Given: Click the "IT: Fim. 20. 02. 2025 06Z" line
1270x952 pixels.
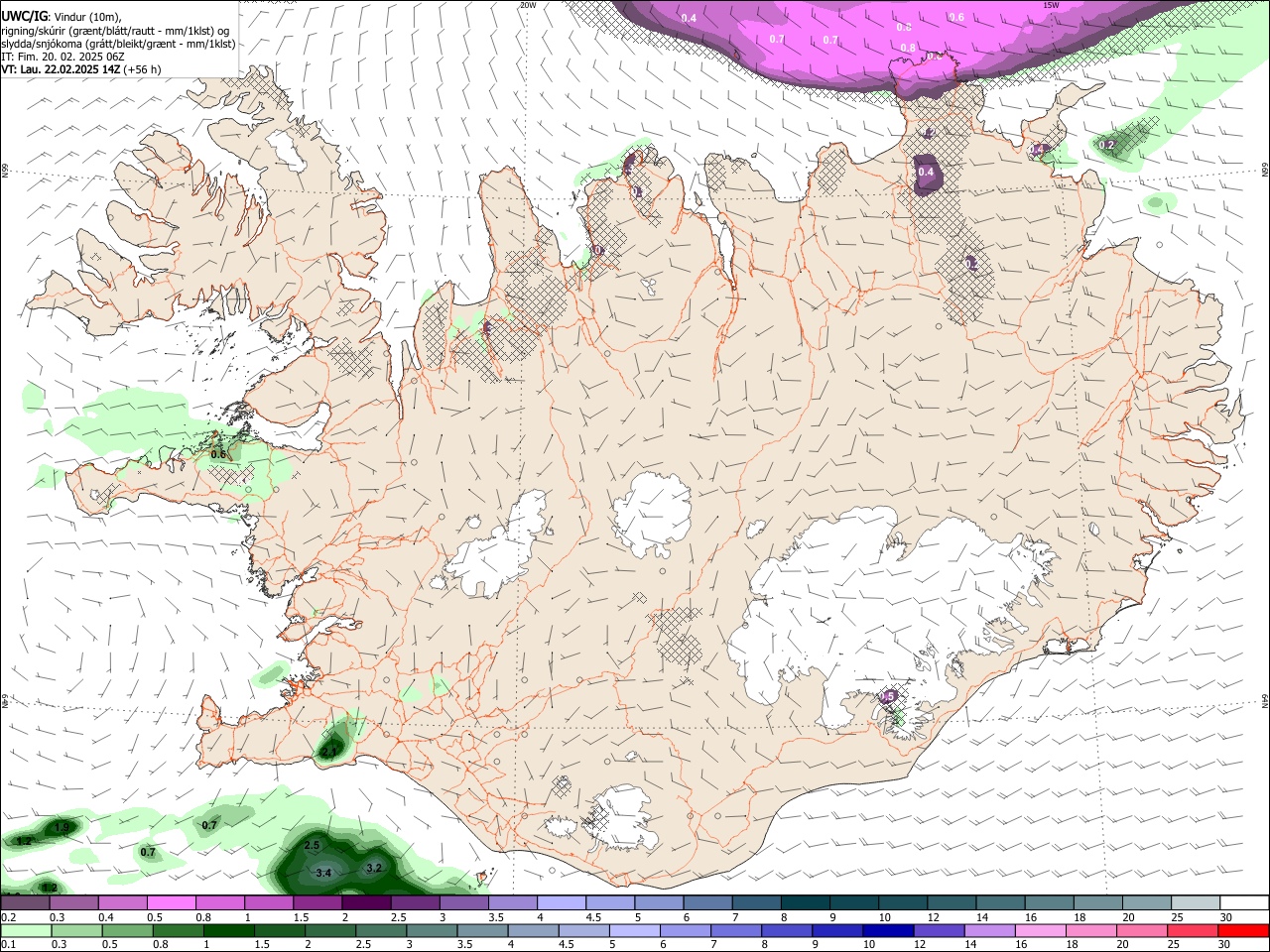Looking at the screenshot, I should click(x=63, y=57).
